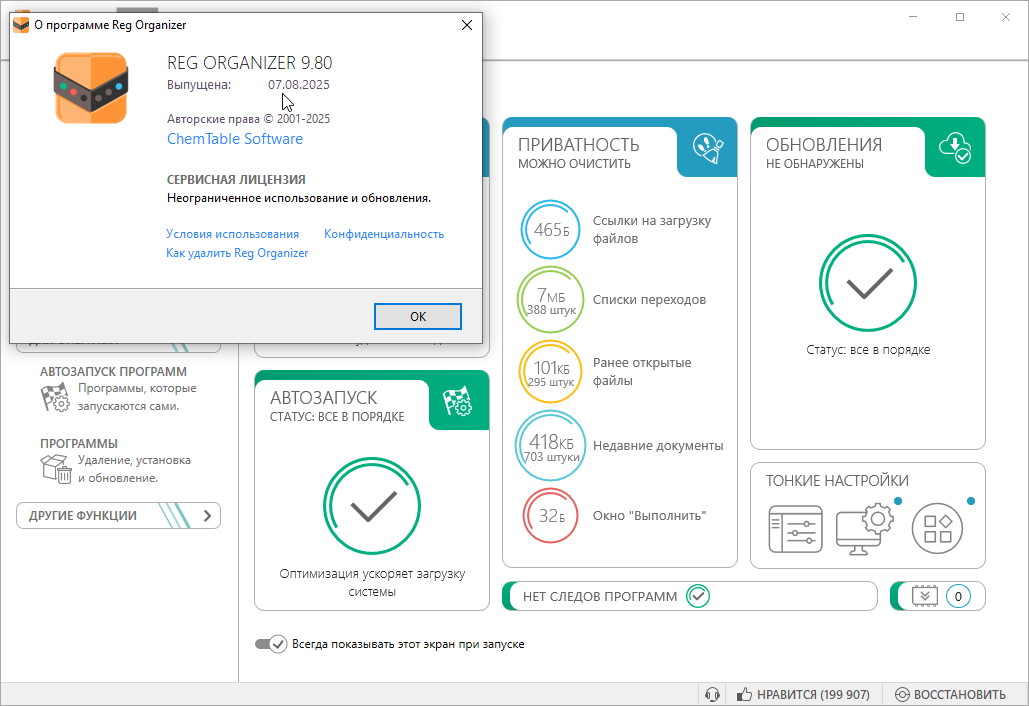Click the Reg Organizer logo in About dialog

point(91,88)
